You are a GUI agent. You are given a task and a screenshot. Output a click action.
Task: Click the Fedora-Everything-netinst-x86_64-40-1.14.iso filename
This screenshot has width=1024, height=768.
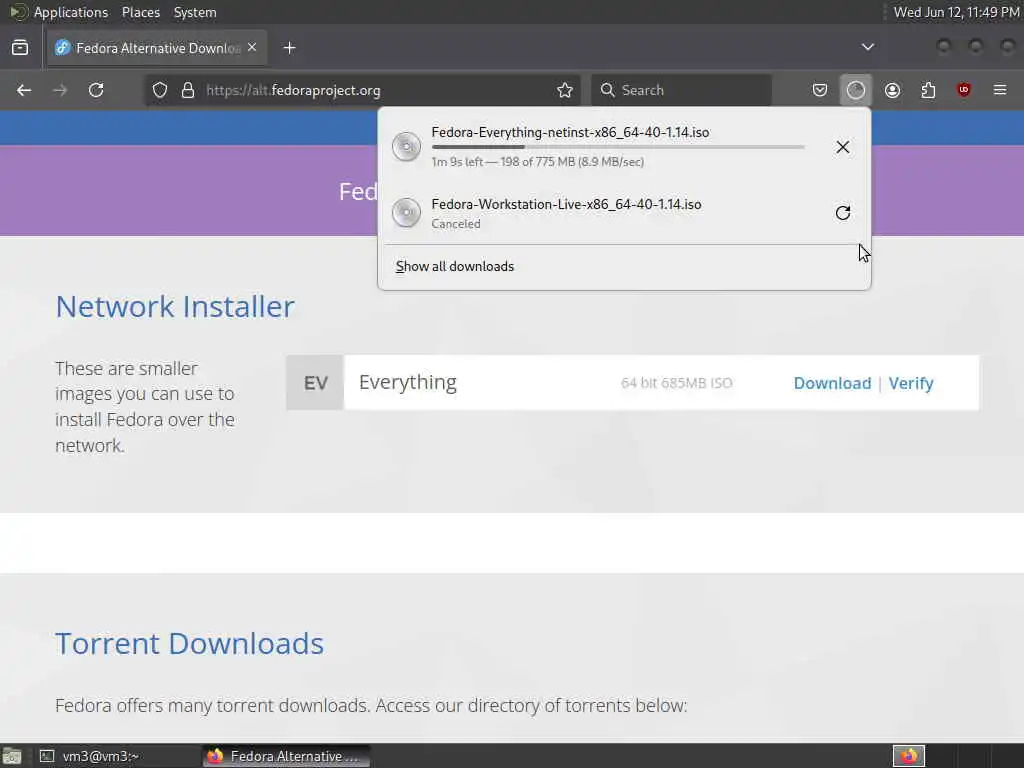click(570, 132)
